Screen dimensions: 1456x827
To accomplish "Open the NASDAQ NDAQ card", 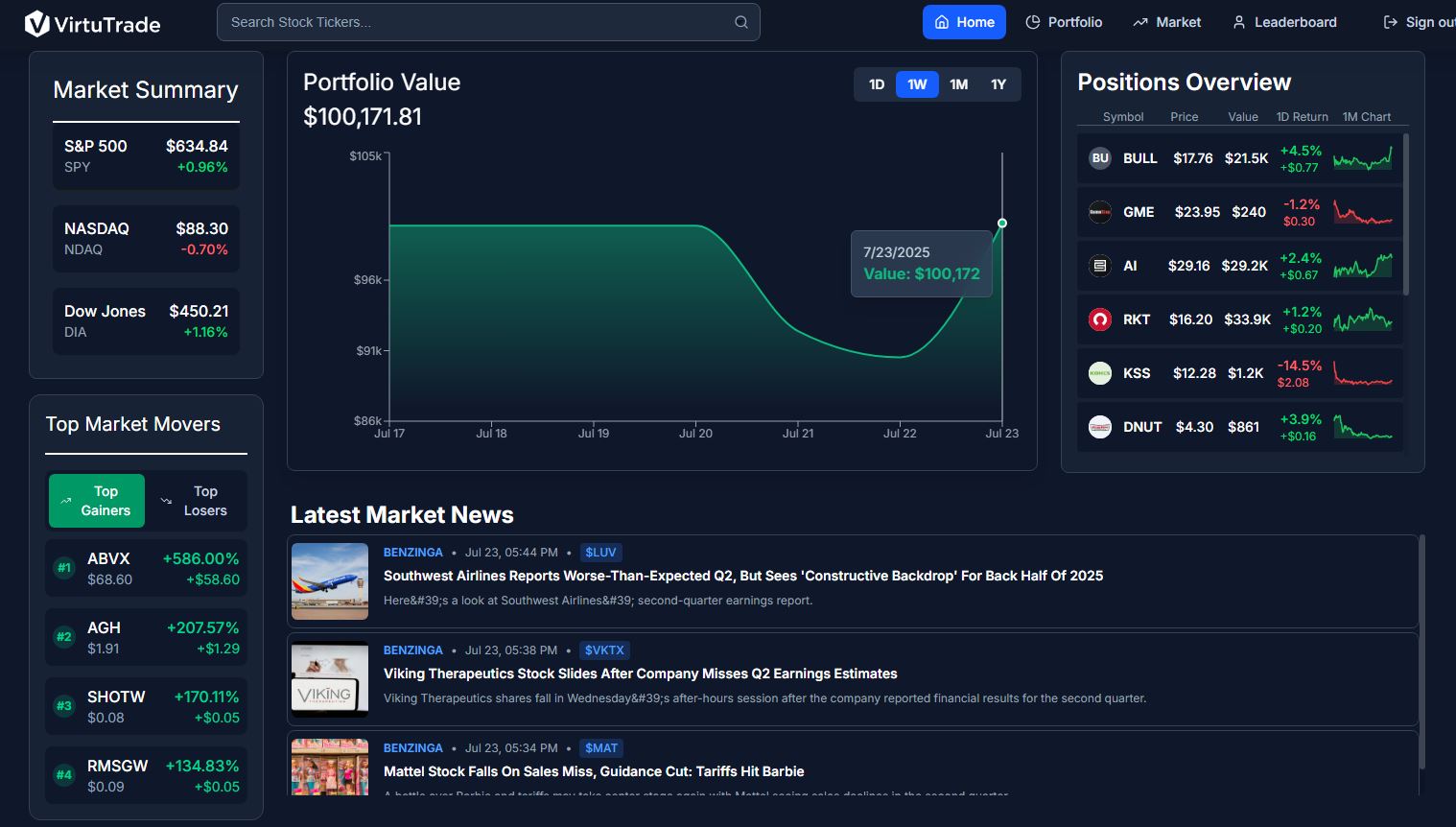I will coord(146,239).
